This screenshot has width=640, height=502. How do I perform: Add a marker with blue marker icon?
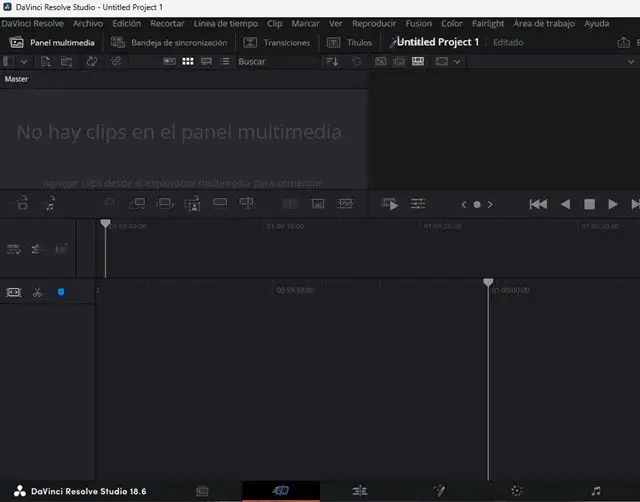(x=61, y=292)
